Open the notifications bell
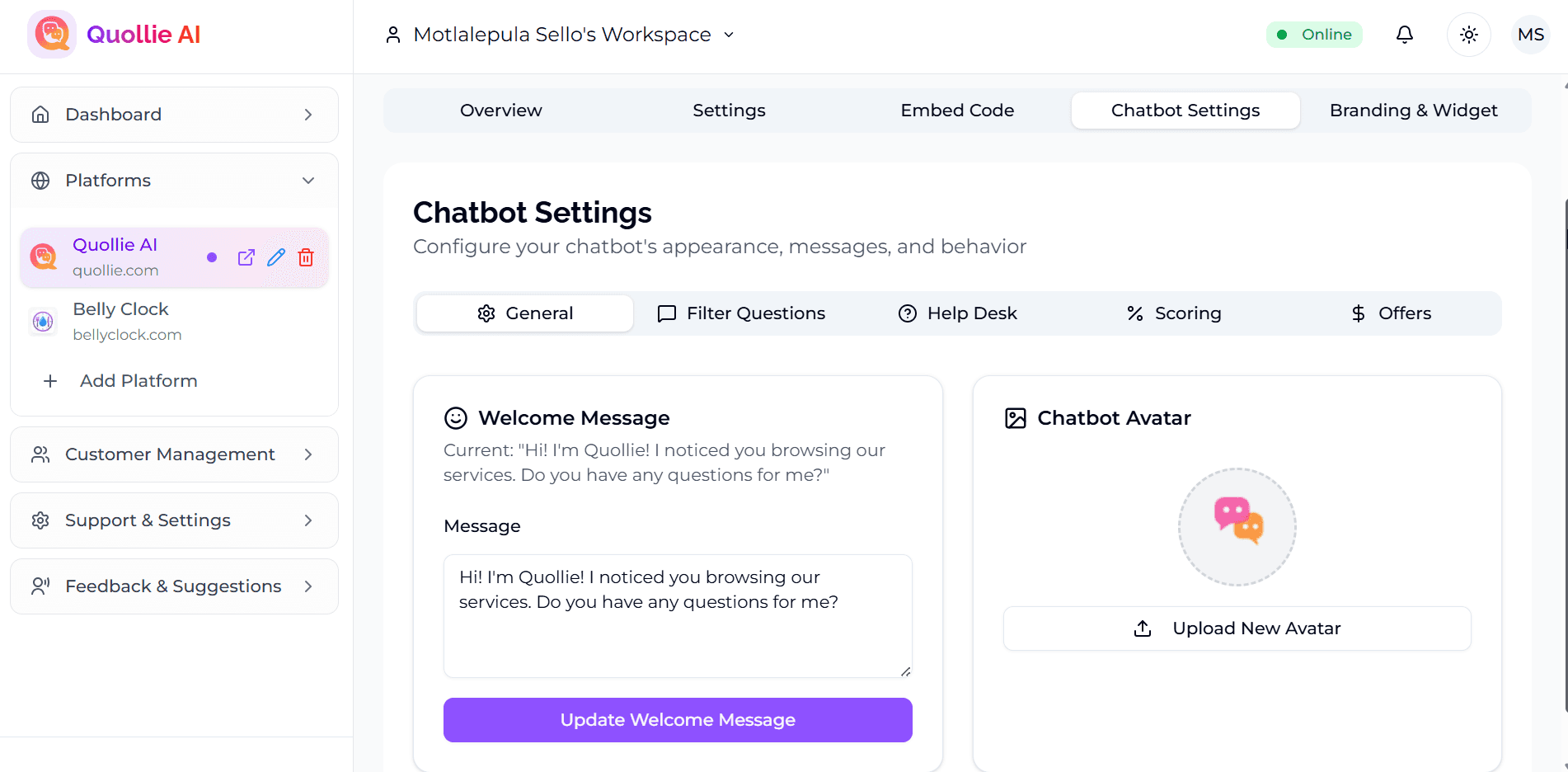1568x772 pixels. [1405, 34]
